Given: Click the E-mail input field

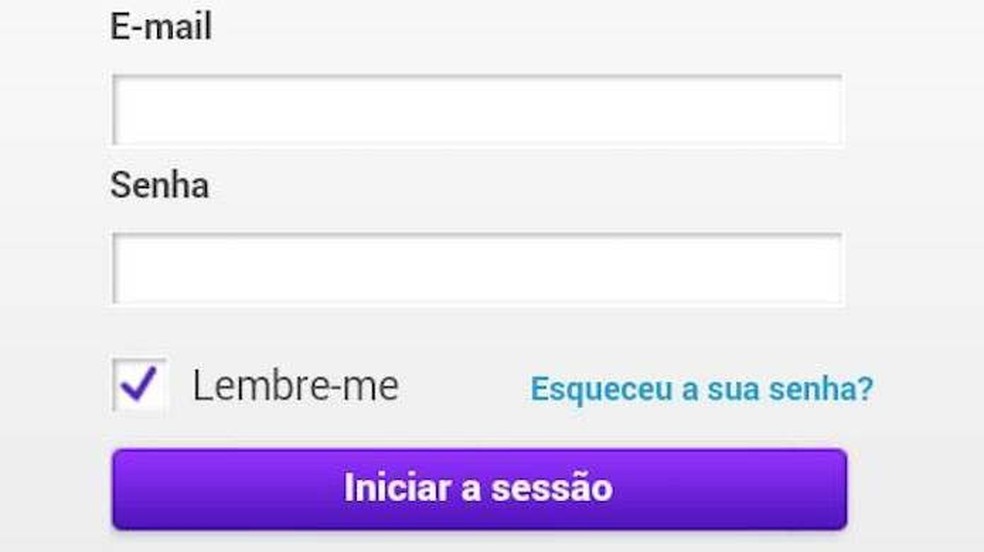Looking at the screenshot, I should pos(477,110).
